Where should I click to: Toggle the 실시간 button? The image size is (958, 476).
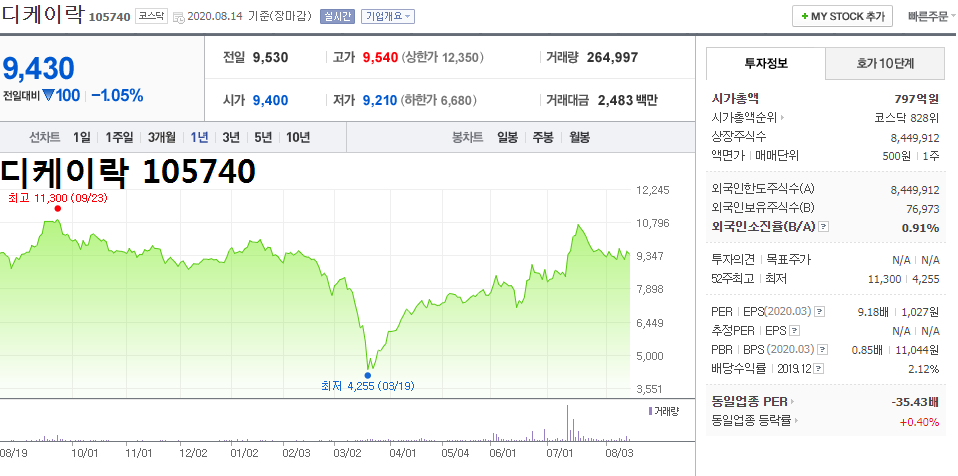coord(337,16)
